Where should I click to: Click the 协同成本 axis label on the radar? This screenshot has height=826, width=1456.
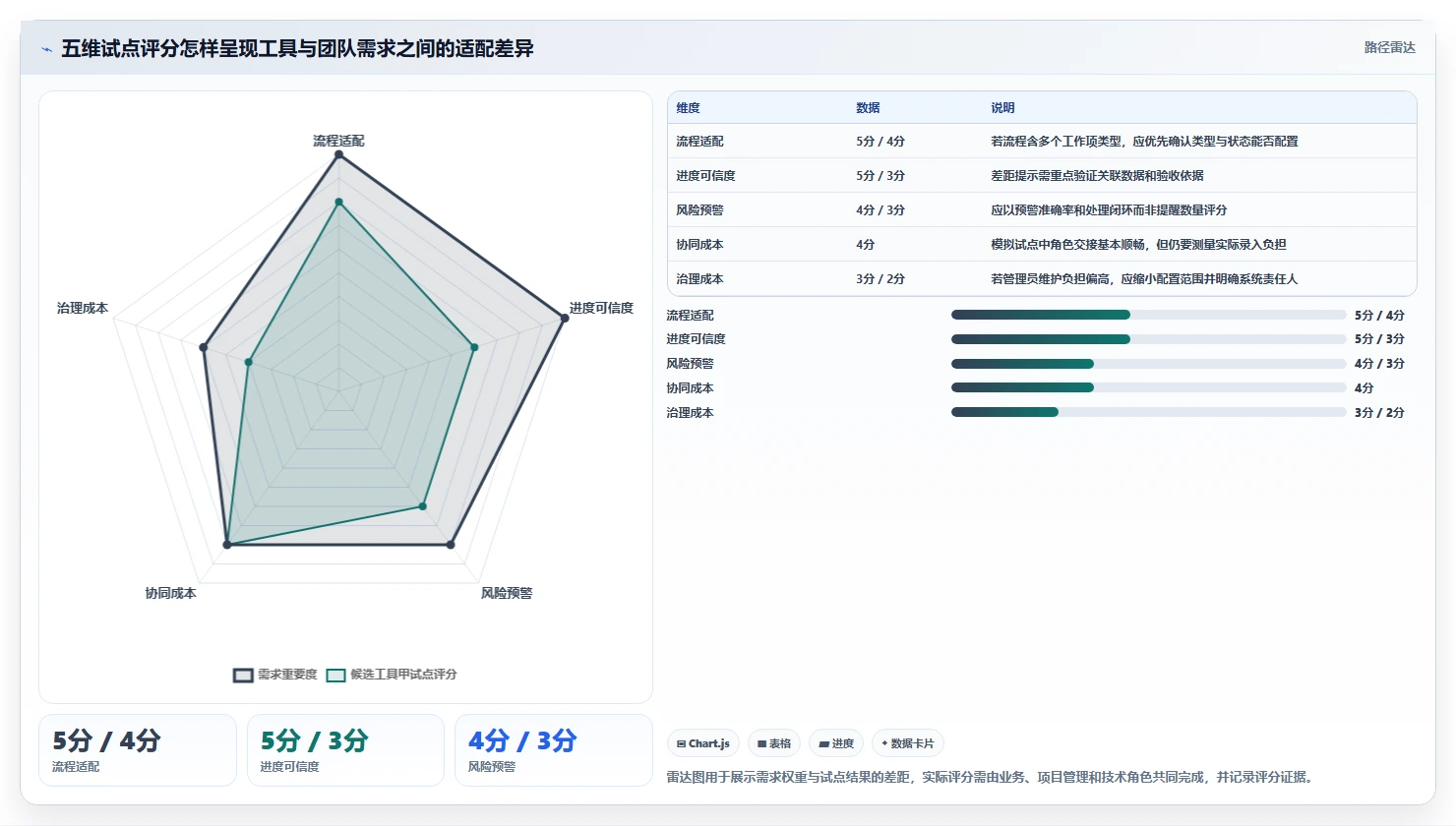click(171, 593)
